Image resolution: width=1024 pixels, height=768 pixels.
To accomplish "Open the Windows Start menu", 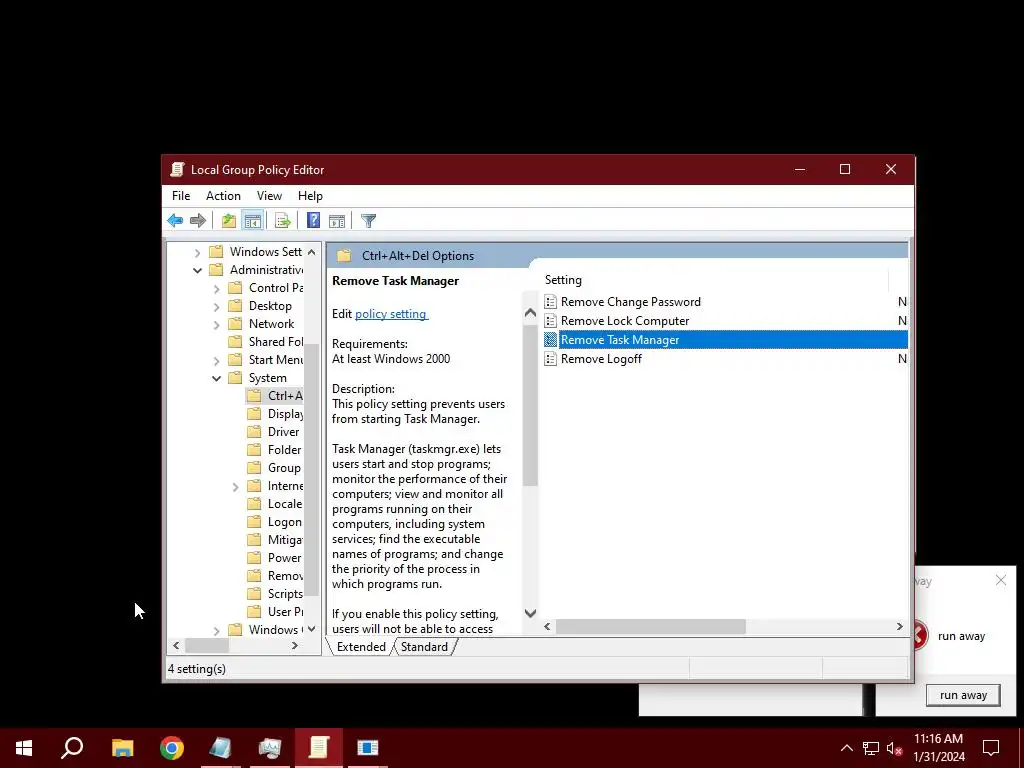I will pyautogui.click(x=24, y=748).
